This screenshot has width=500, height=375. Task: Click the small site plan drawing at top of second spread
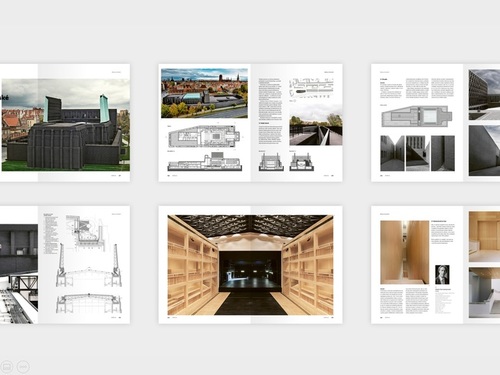tap(311, 88)
